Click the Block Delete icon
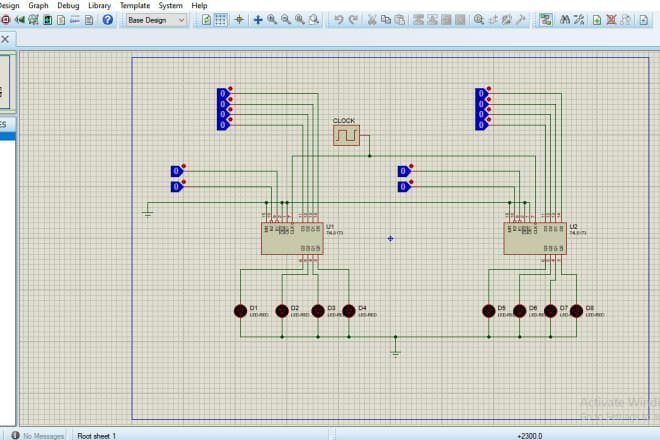Screen dimensions: 660x440 click(460, 20)
